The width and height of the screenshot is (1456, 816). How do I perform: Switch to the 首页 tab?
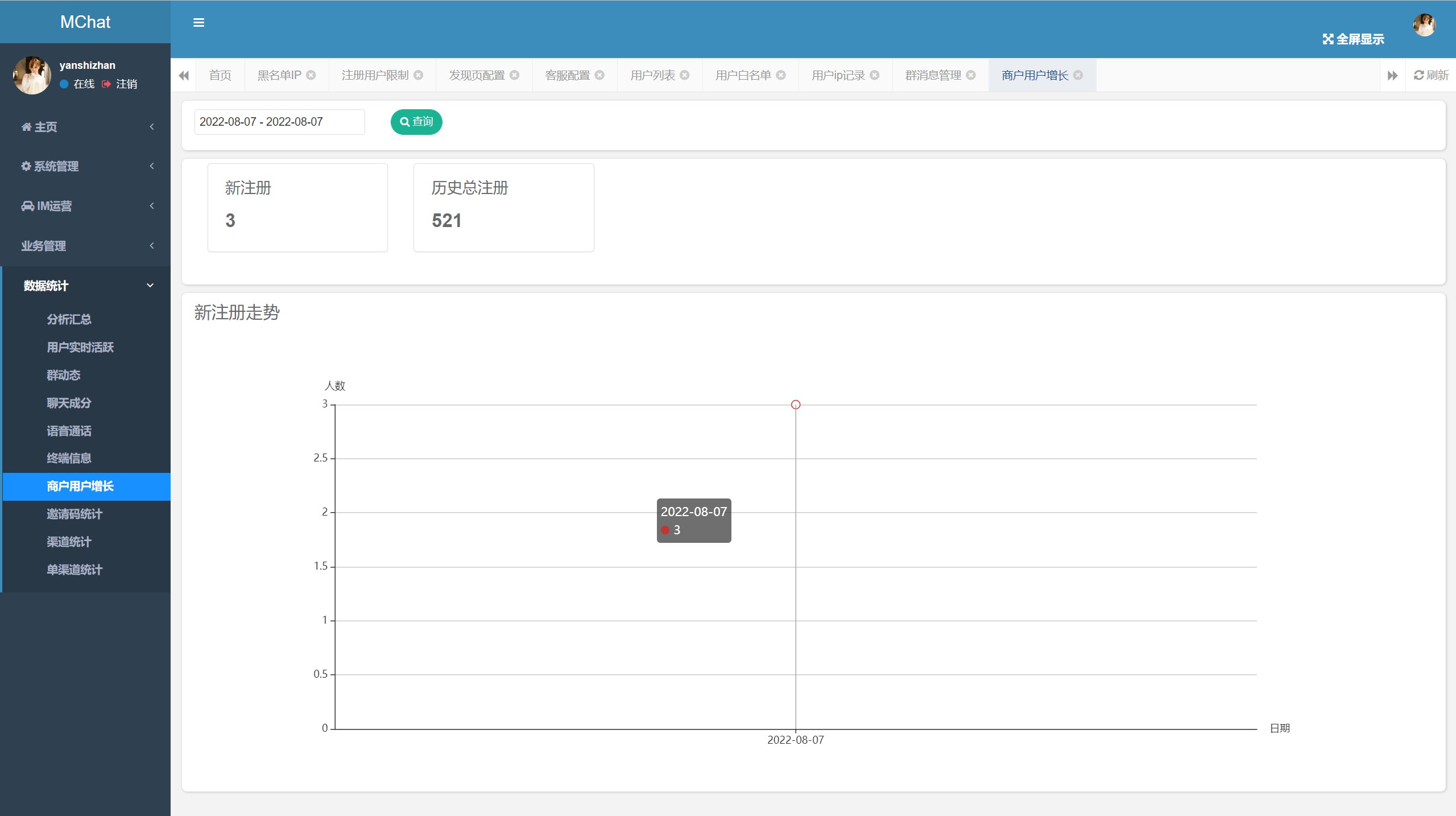220,75
